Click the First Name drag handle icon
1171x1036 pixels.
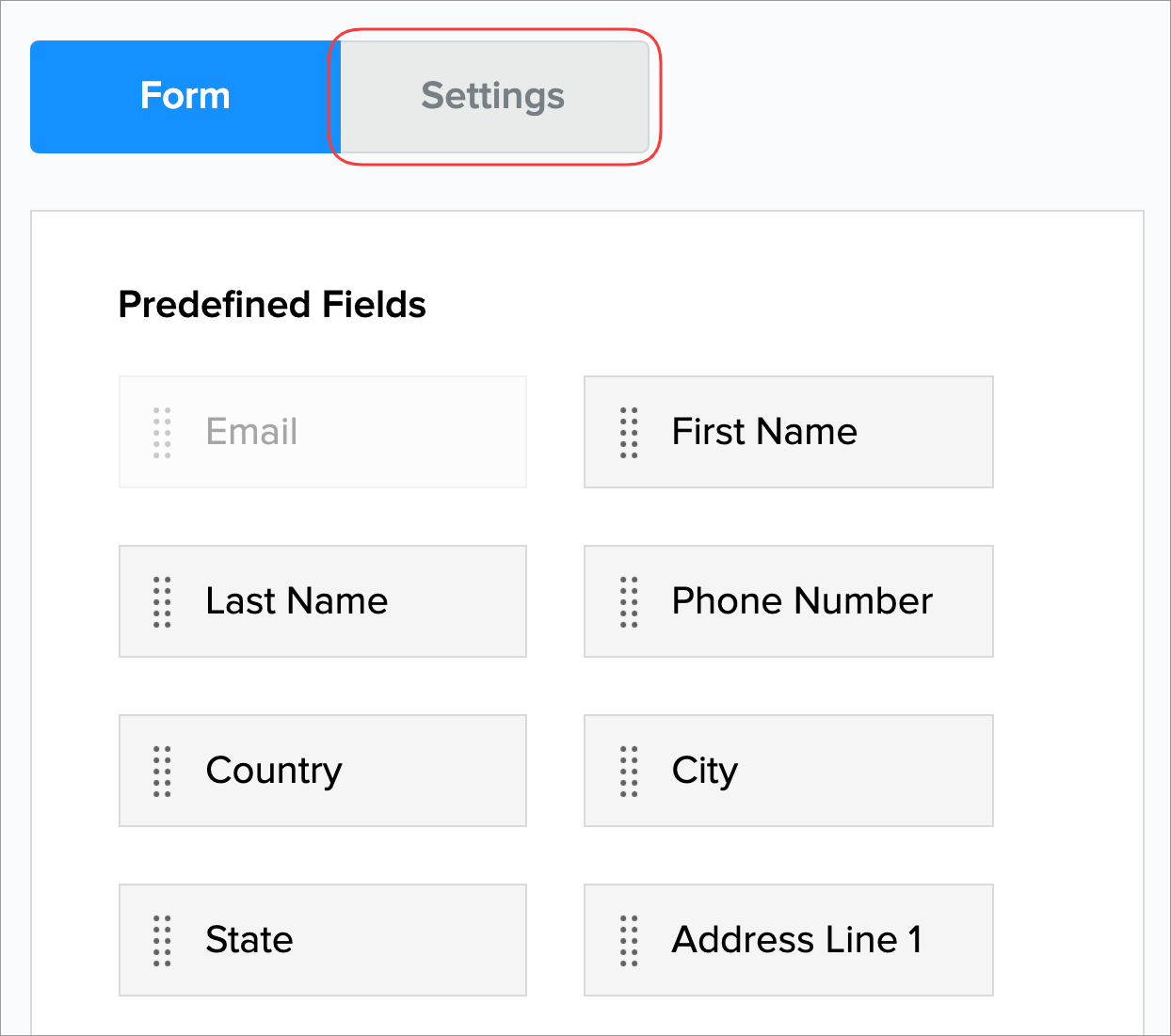pos(629,433)
